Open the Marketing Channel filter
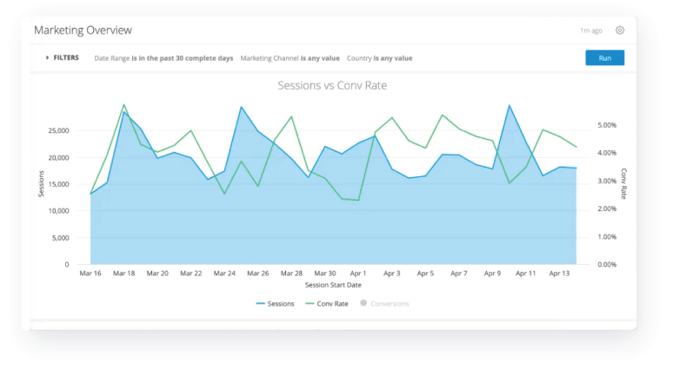673x370 pixels. coord(290,58)
